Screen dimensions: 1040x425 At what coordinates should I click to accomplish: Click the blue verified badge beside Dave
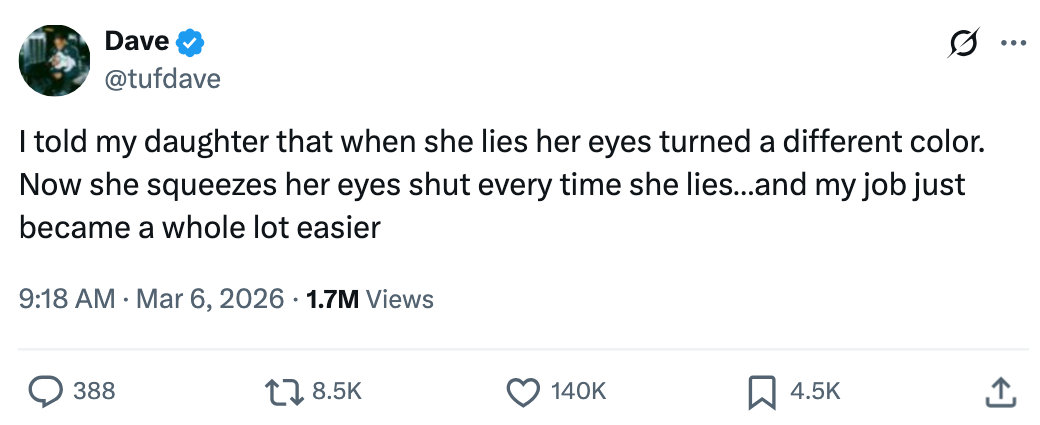pos(191,42)
